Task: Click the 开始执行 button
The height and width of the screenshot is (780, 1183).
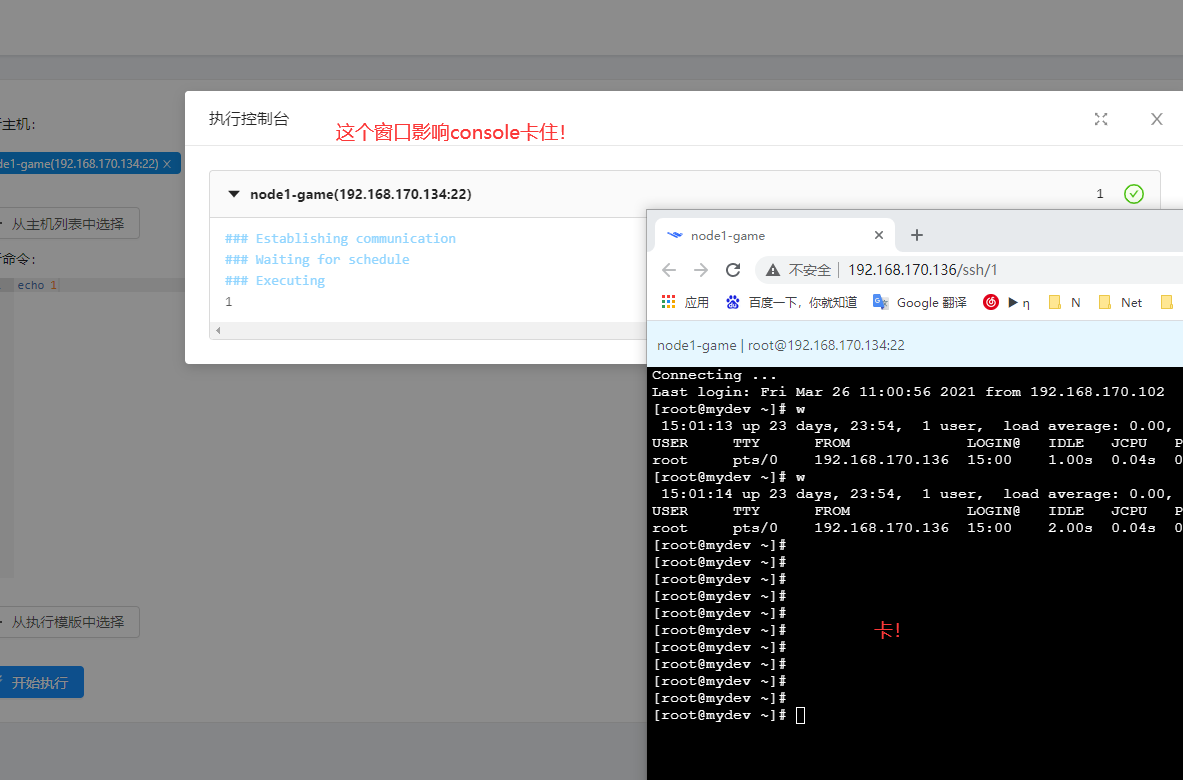Action: [41, 683]
